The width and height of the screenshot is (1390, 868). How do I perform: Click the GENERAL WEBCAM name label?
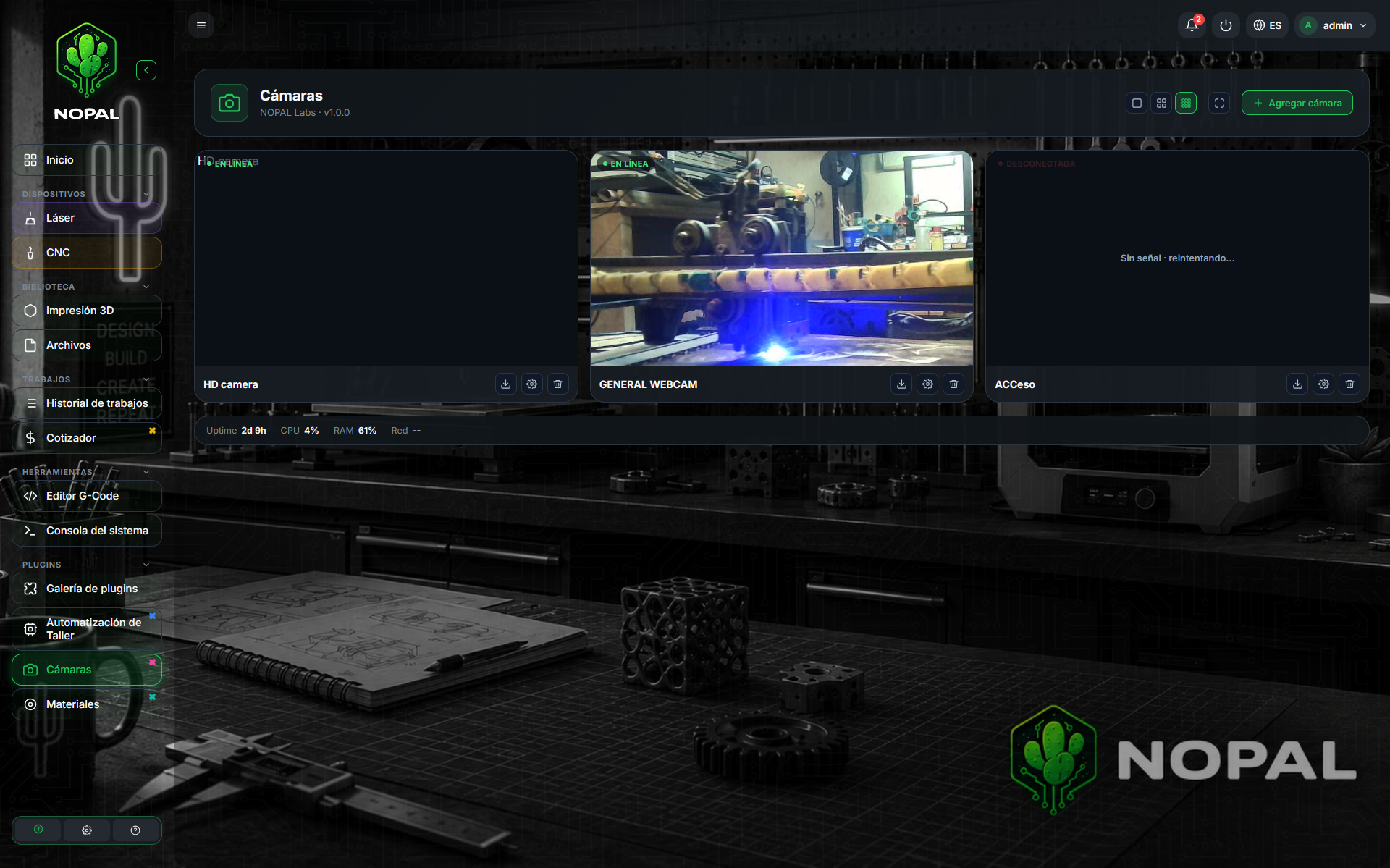click(x=648, y=384)
